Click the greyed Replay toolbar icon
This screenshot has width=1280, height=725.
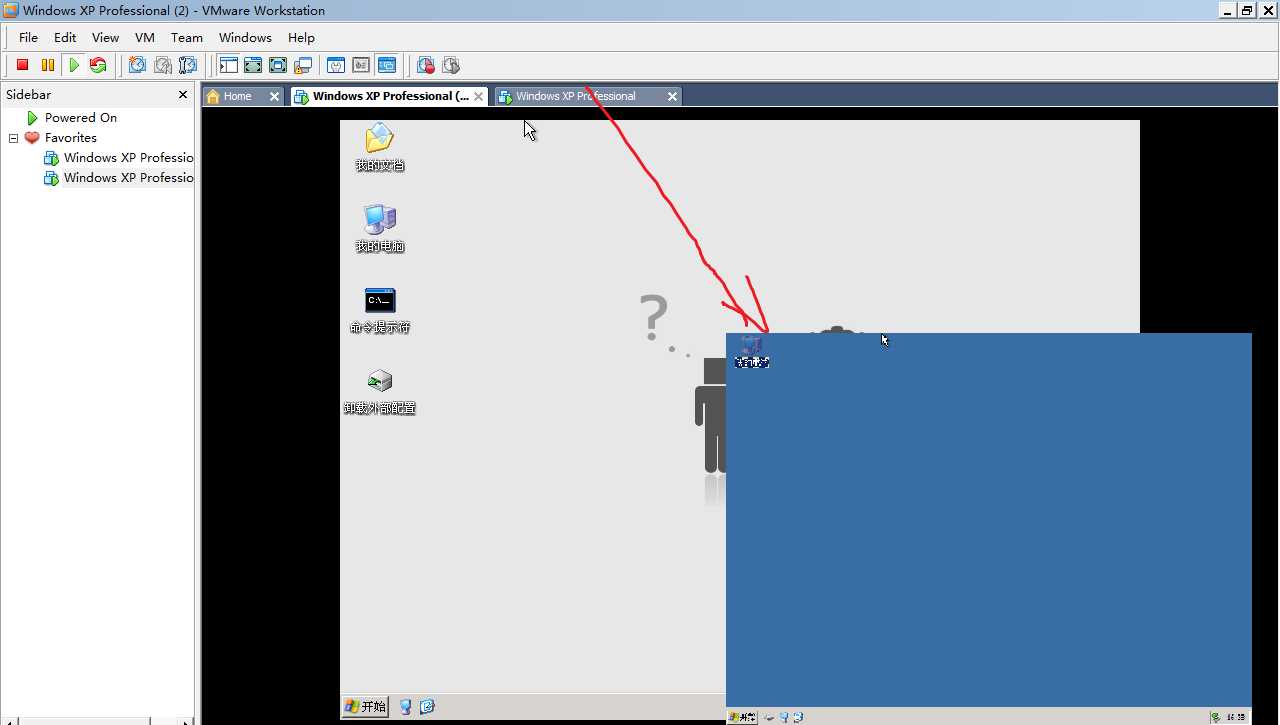(x=451, y=65)
